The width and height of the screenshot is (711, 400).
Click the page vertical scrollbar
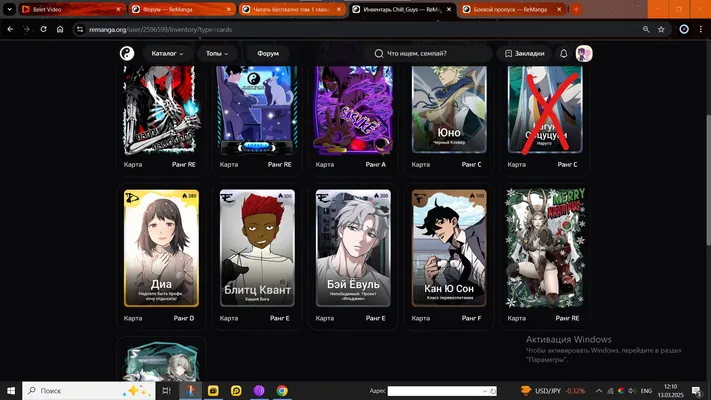pos(708,180)
